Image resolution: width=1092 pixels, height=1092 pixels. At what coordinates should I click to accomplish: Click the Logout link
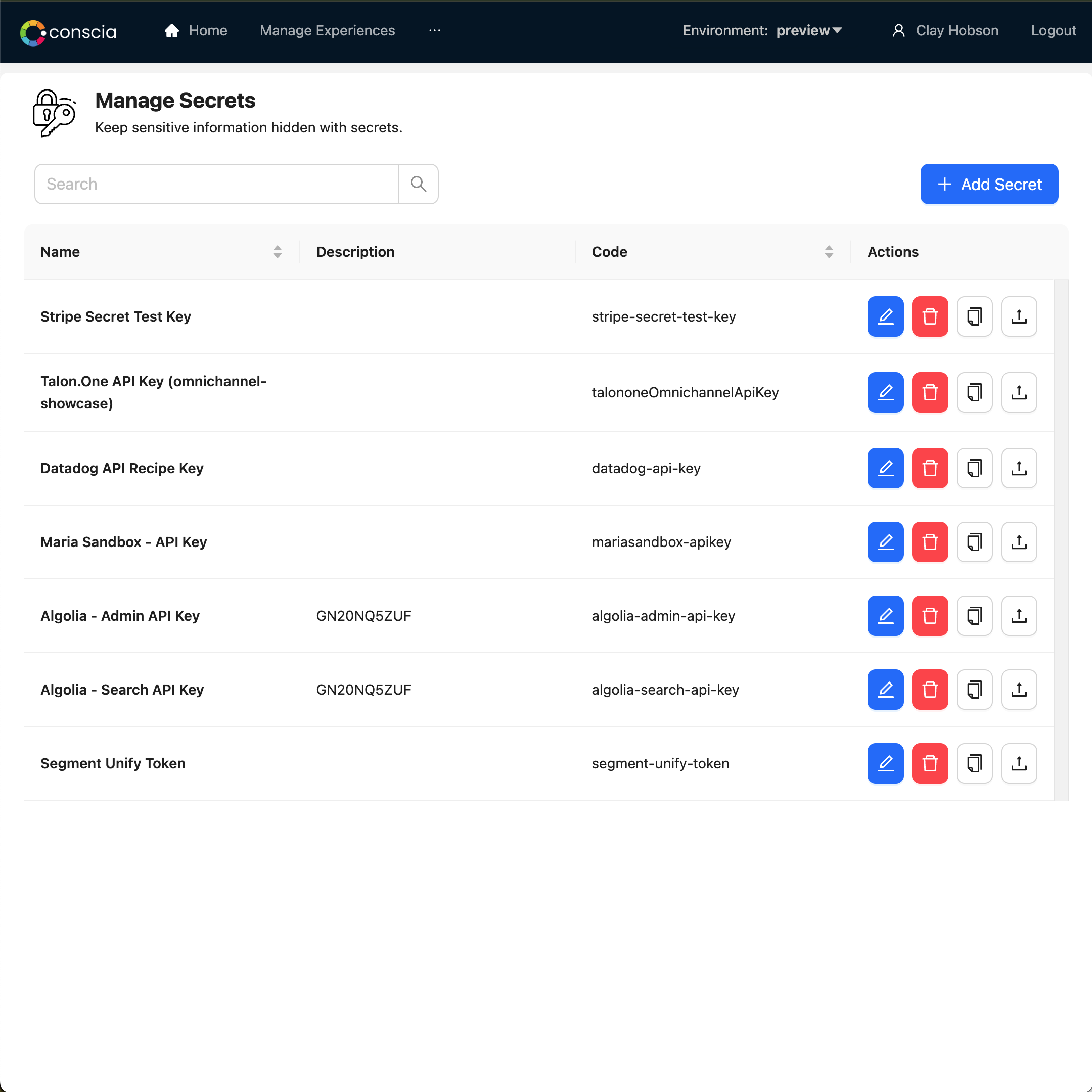(x=1053, y=30)
